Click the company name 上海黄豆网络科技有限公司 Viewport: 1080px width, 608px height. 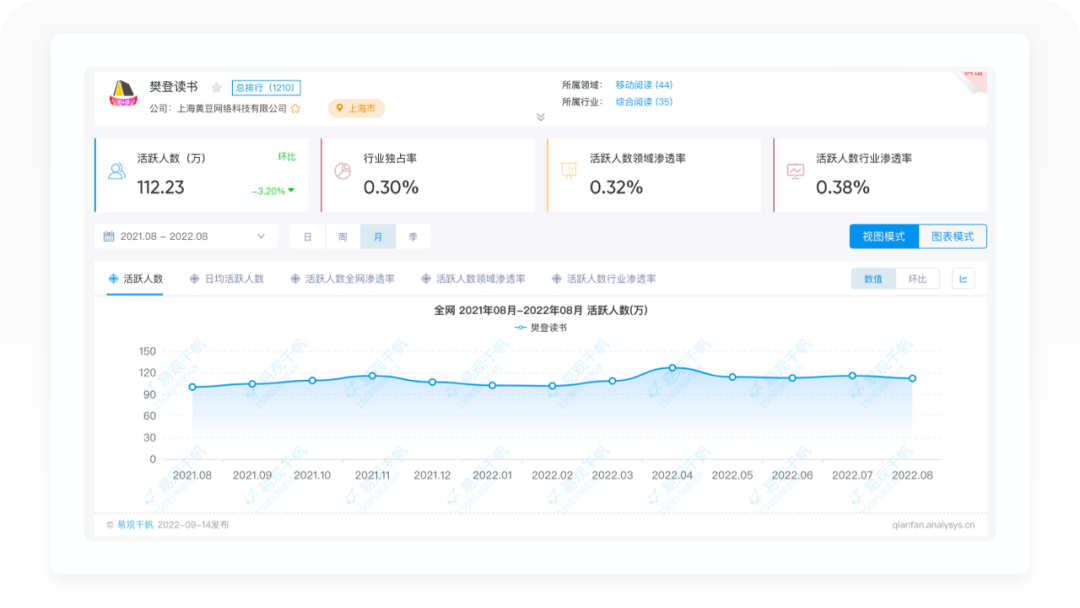(x=231, y=108)
